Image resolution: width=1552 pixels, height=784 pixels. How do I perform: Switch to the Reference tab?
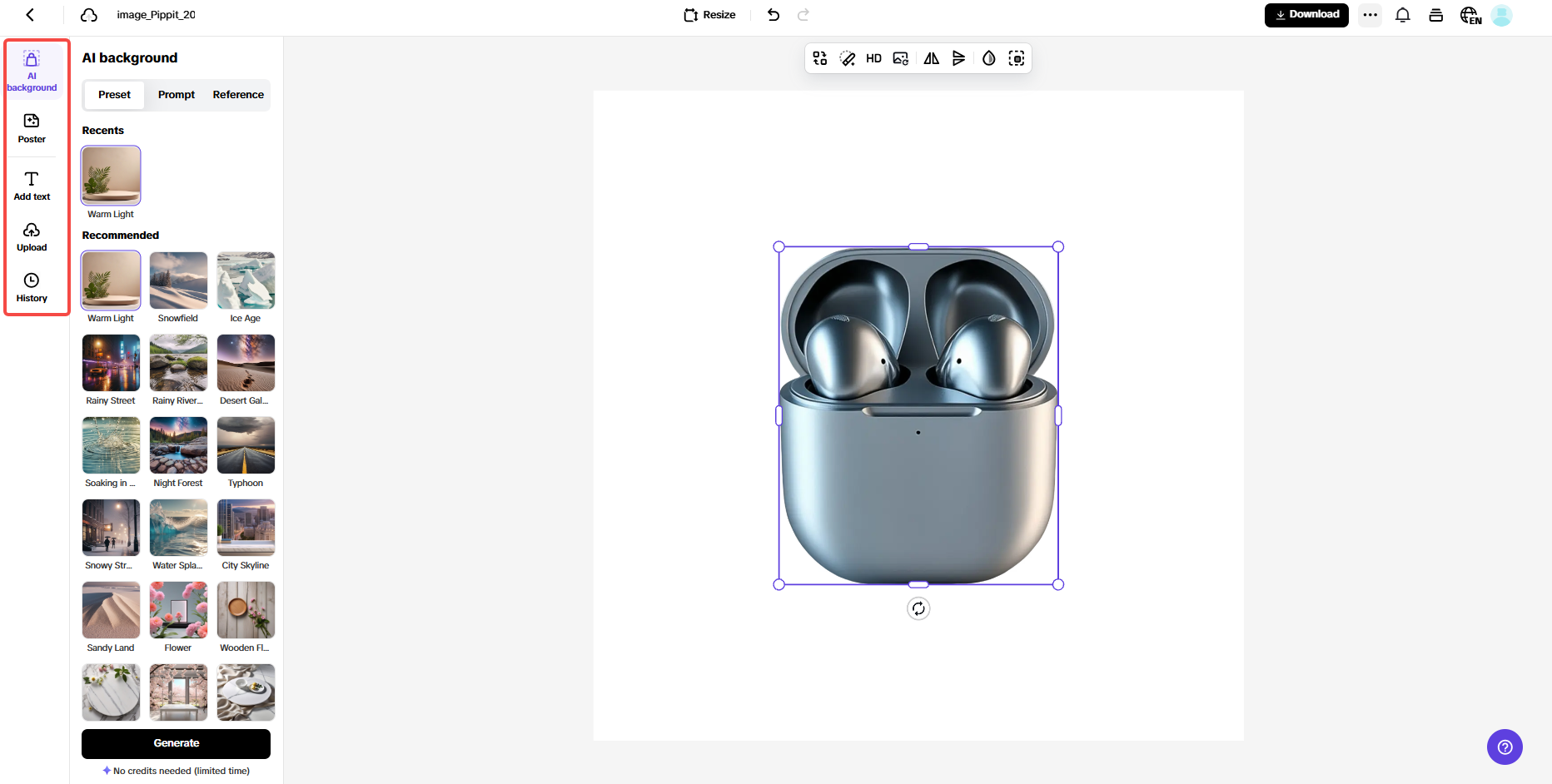(238, 95)
